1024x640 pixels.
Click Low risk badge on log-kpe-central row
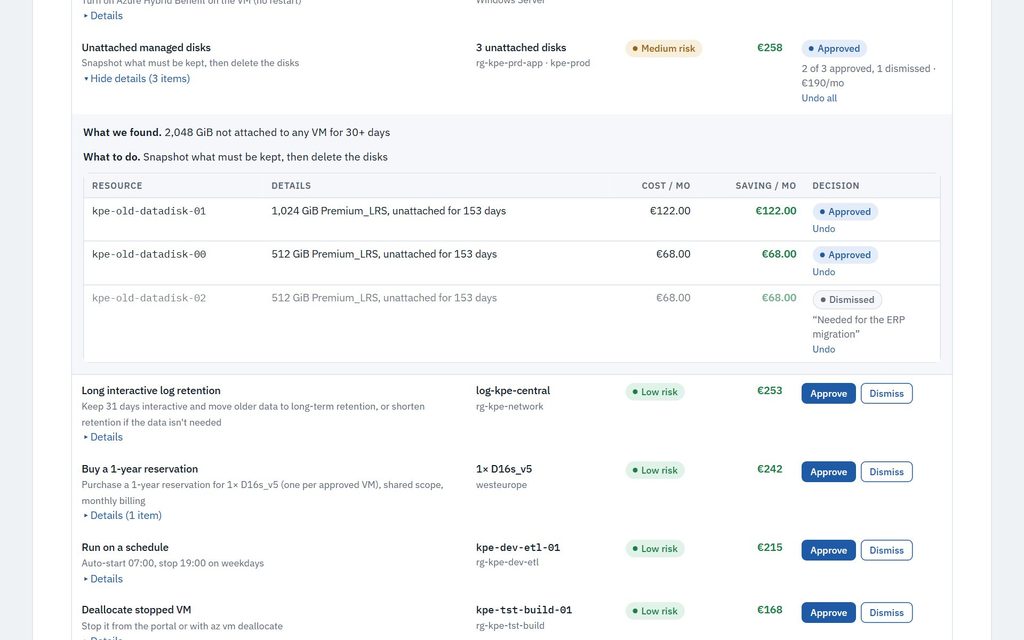coord(655,392)
